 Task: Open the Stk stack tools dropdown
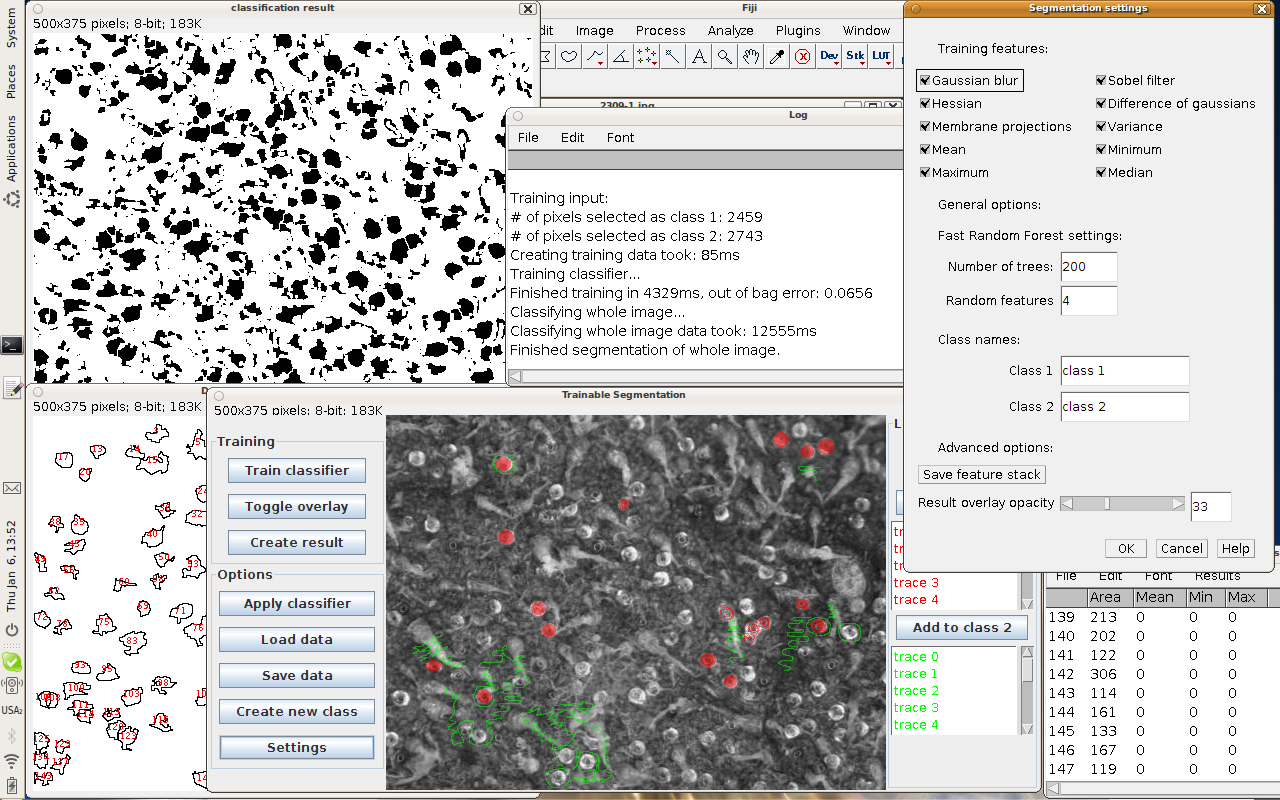(855, 57)
